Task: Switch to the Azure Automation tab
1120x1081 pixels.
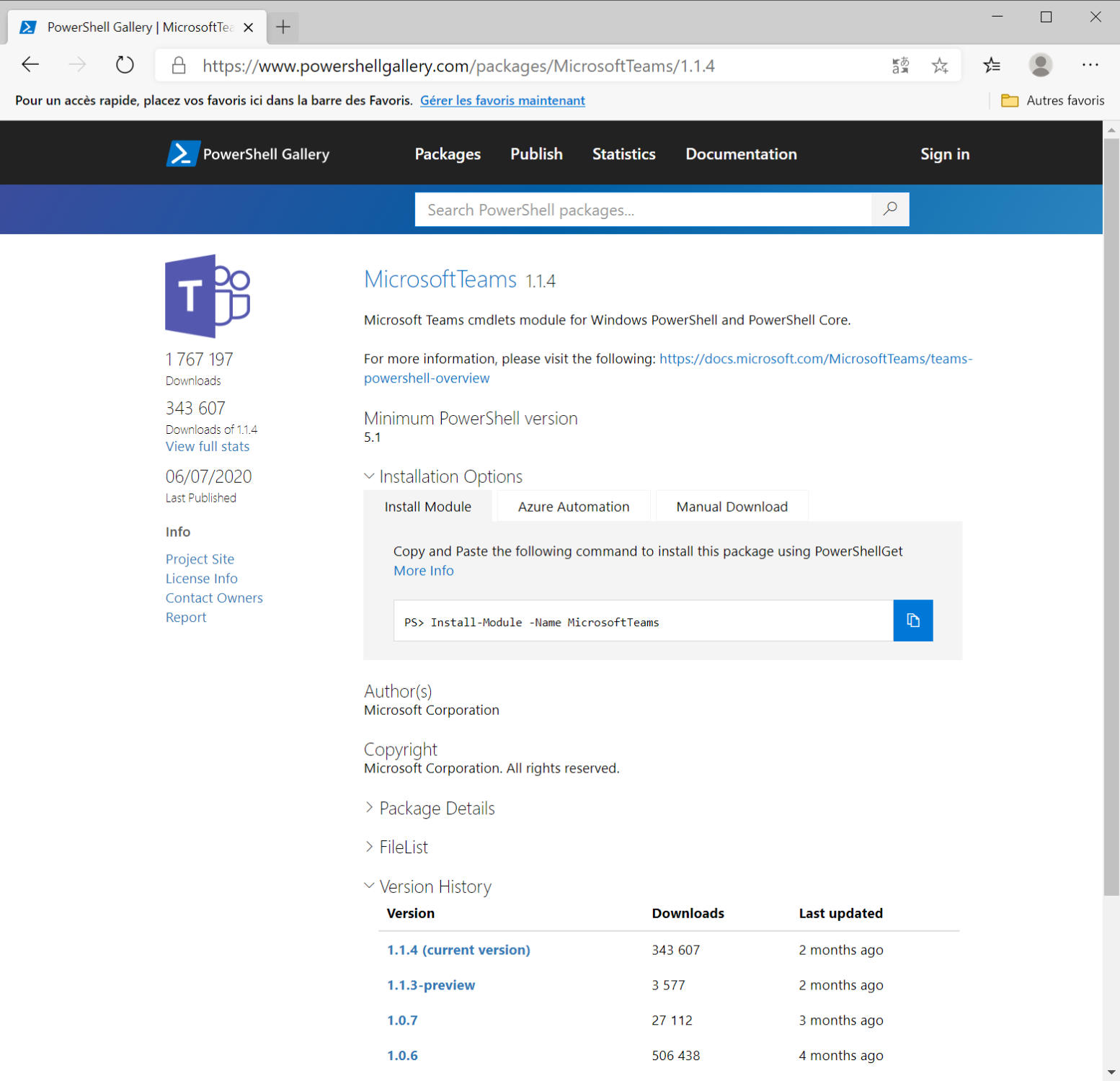Action: (x=574, y=507)
